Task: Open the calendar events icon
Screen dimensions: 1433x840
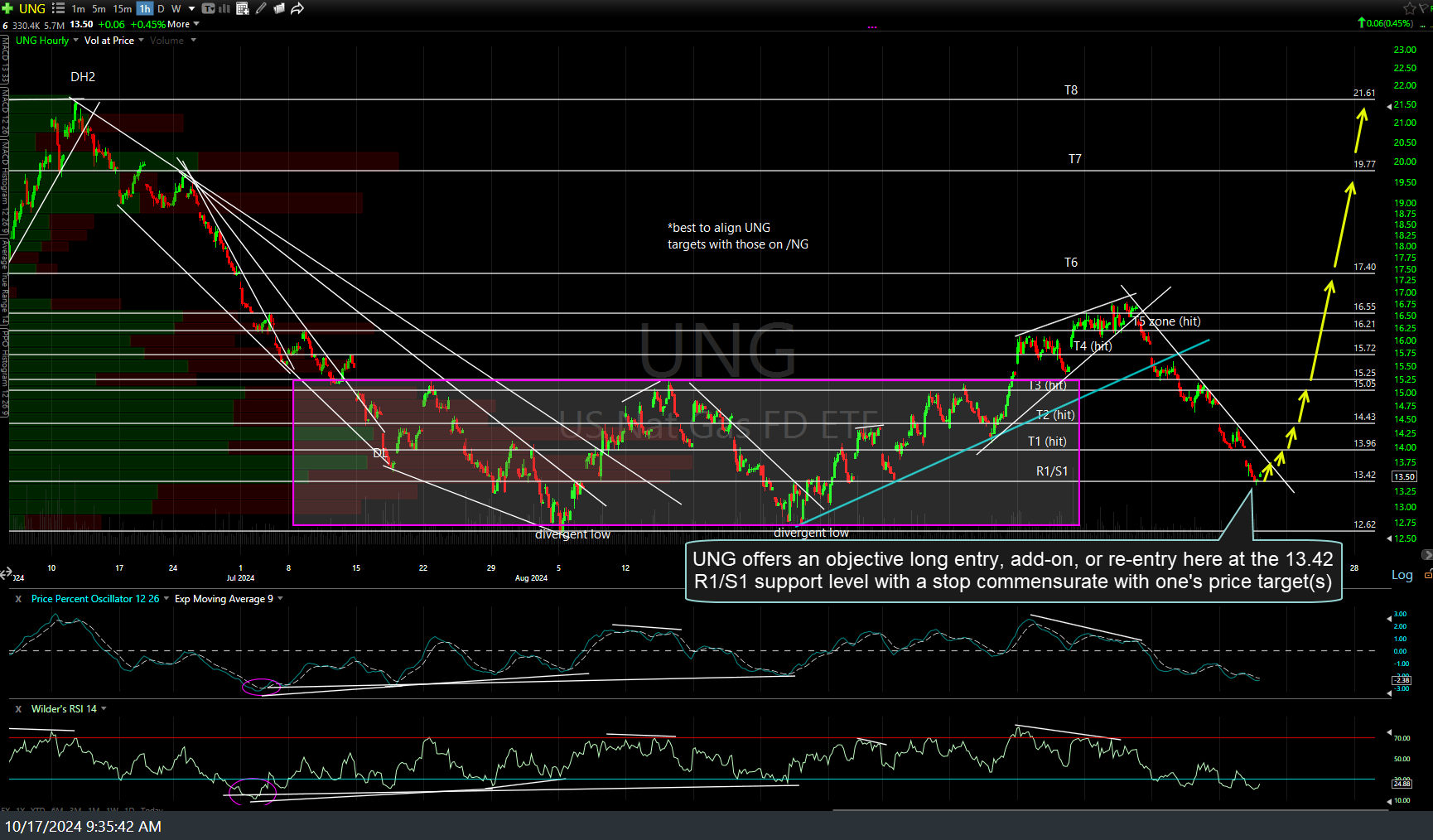Action: coord(243,8)
